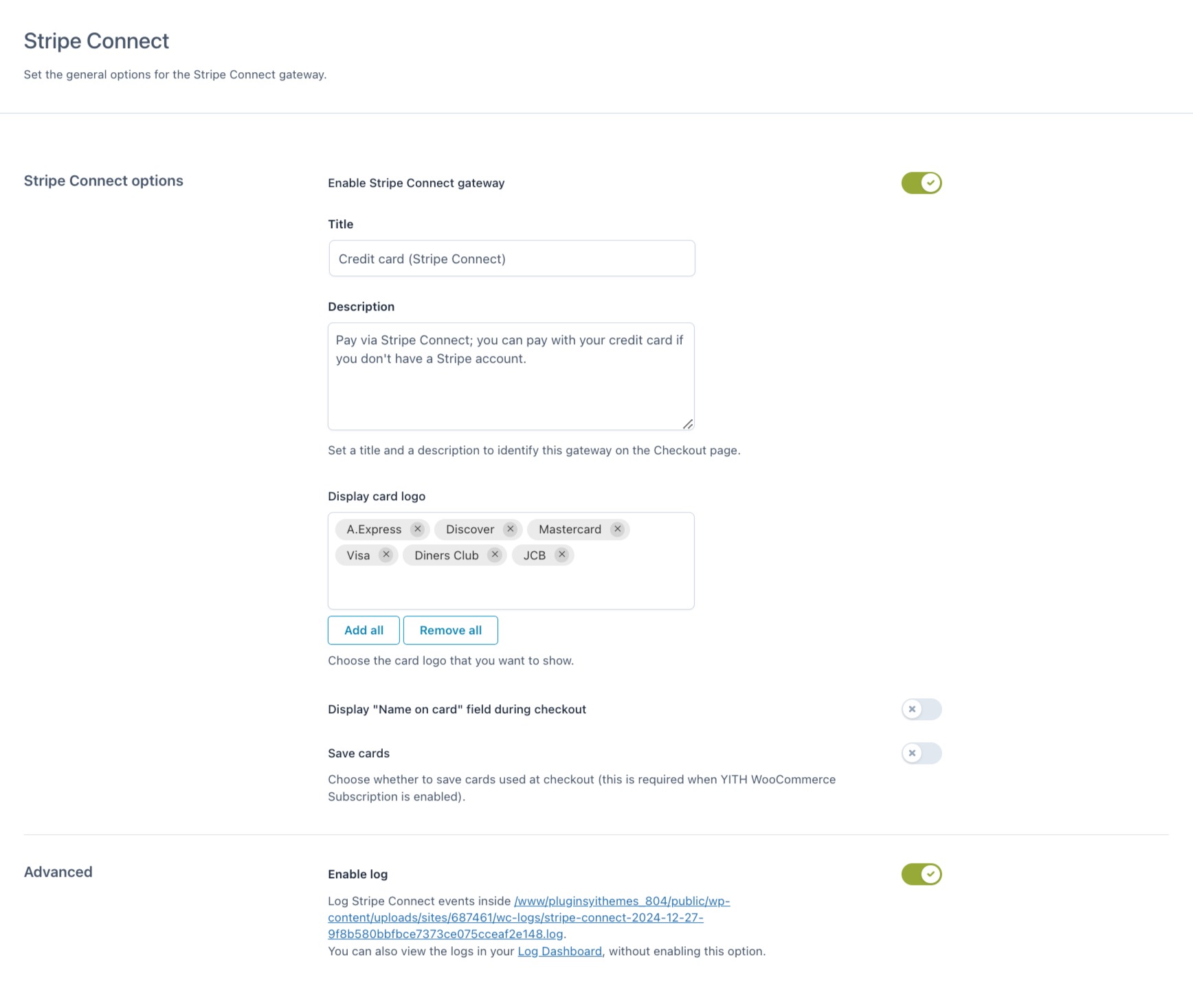
Task: Disable the Enable log toggle
Action: 921,874
